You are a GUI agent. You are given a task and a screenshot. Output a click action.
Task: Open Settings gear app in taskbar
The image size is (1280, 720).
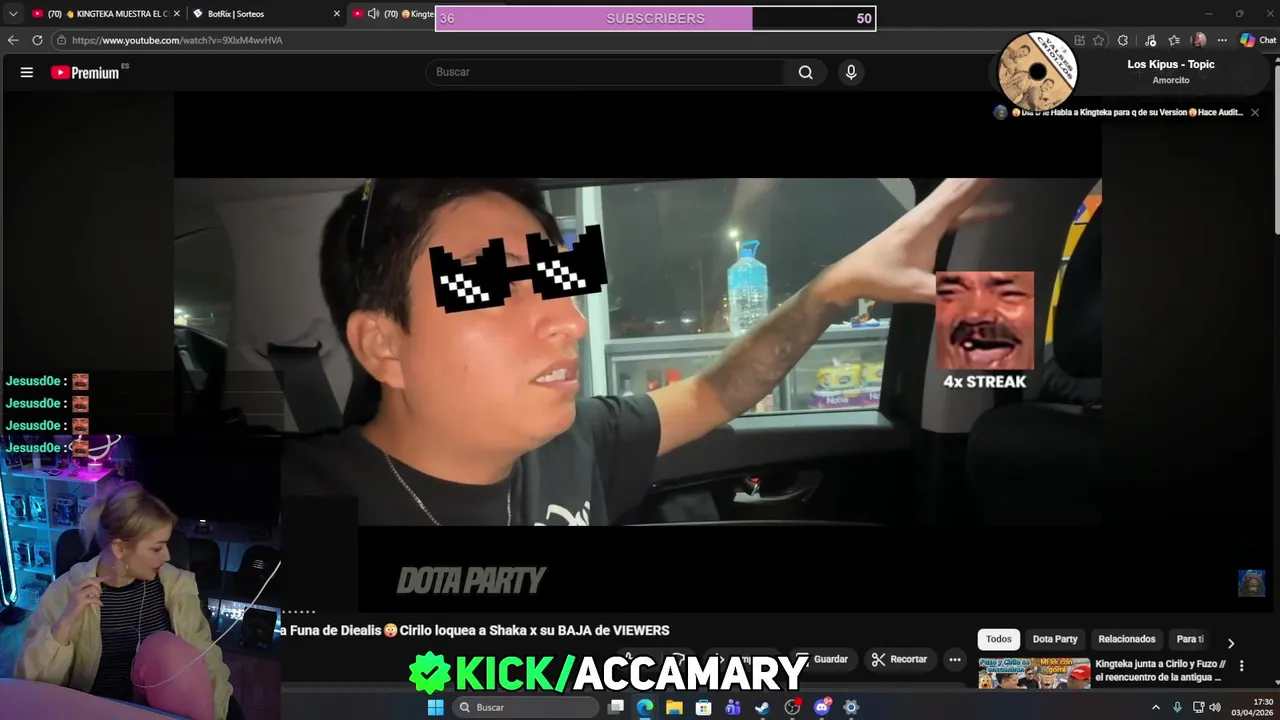[x=851, y=707]
